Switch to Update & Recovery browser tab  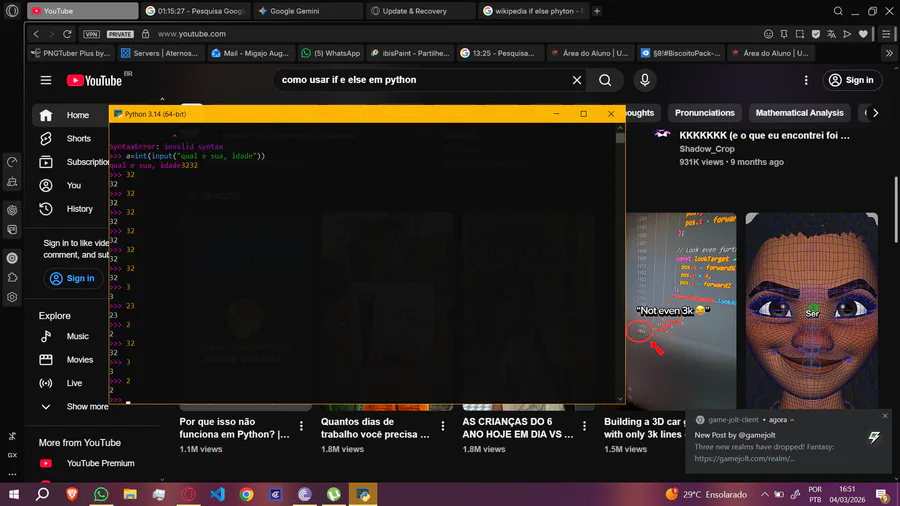tap(421, 11)
